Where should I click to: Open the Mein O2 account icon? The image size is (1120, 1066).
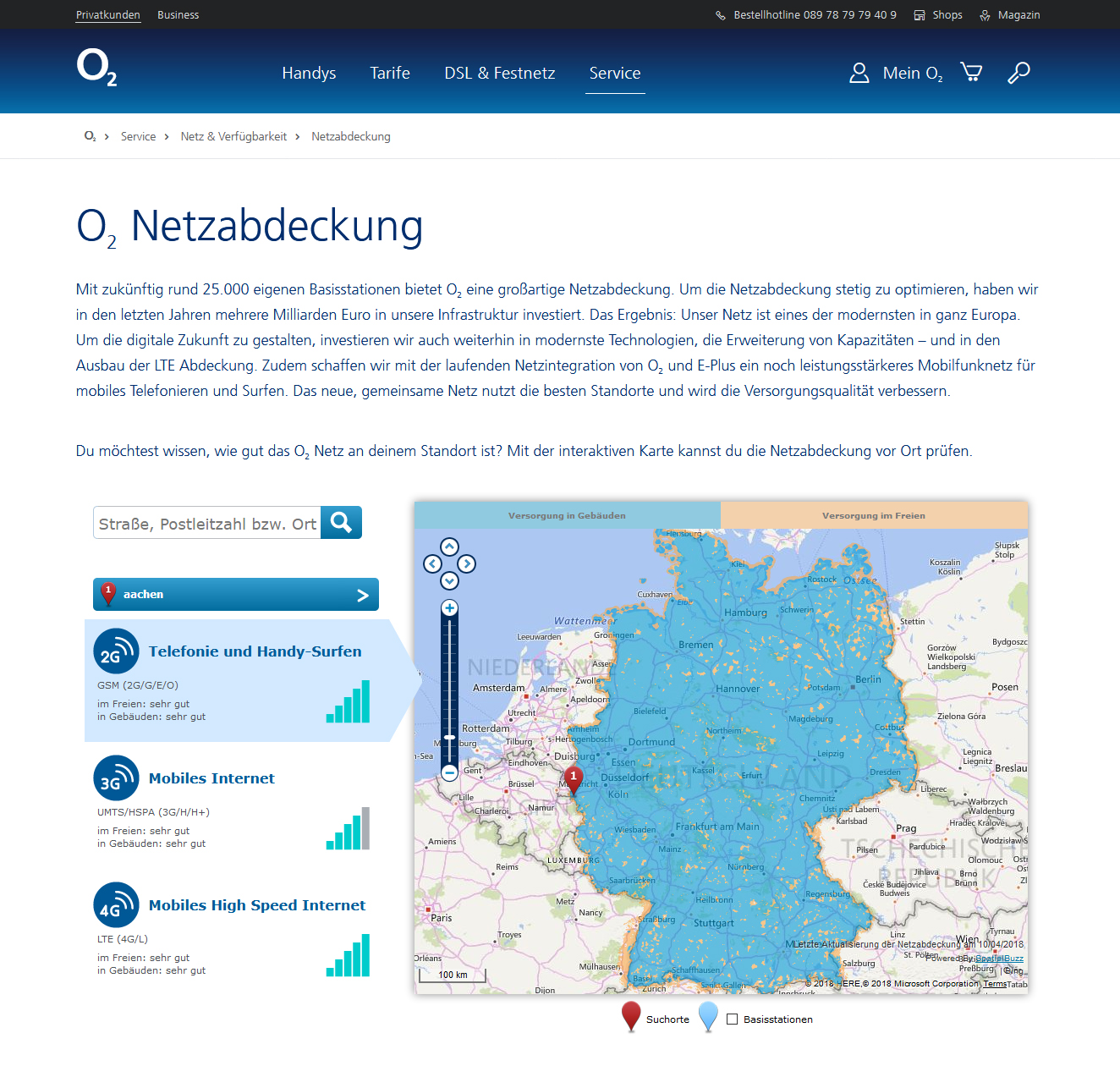859,73
